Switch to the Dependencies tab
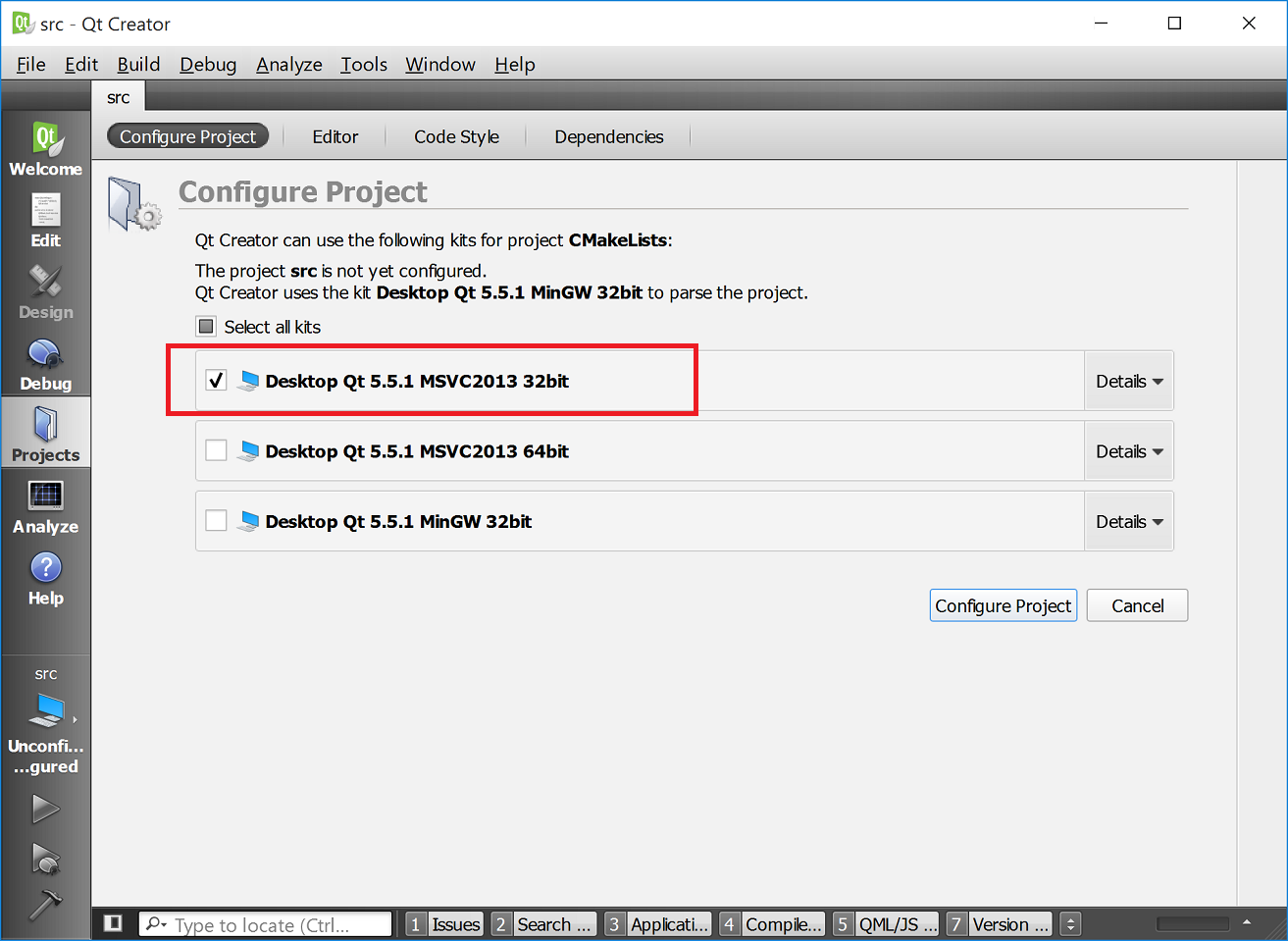This screenshot has height=941, width=1288. pos(609,136)
